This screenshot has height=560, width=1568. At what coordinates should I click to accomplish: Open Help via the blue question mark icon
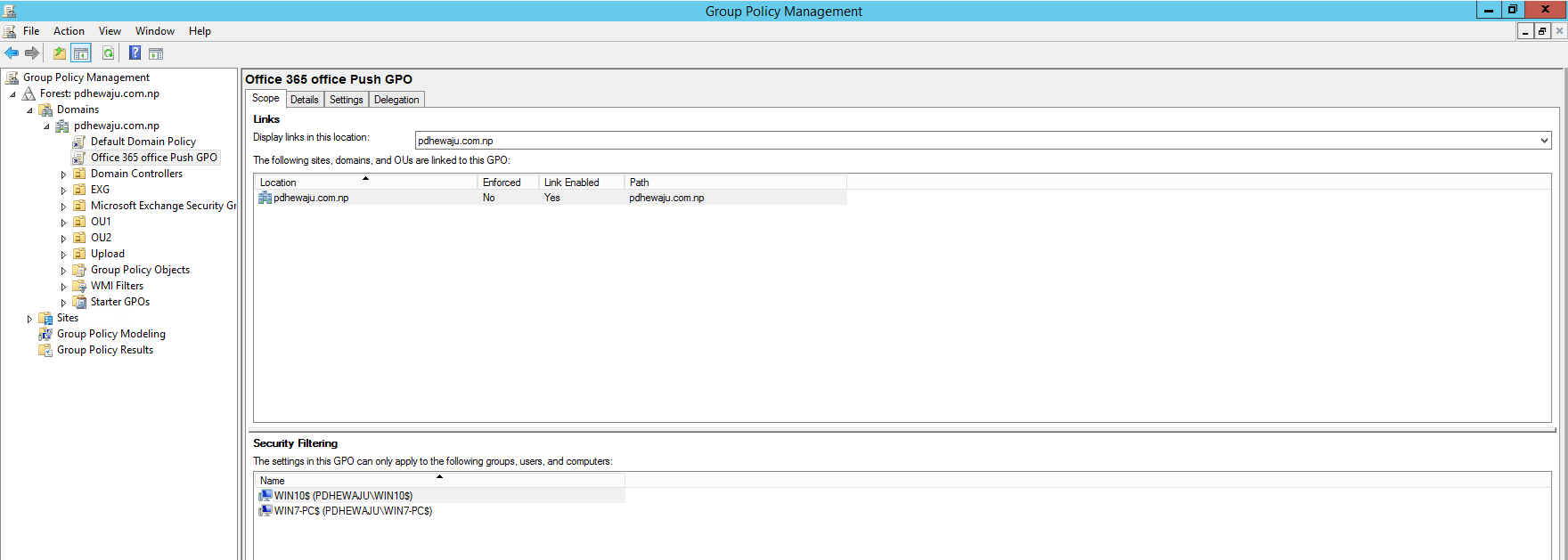(x=135, y=53)
